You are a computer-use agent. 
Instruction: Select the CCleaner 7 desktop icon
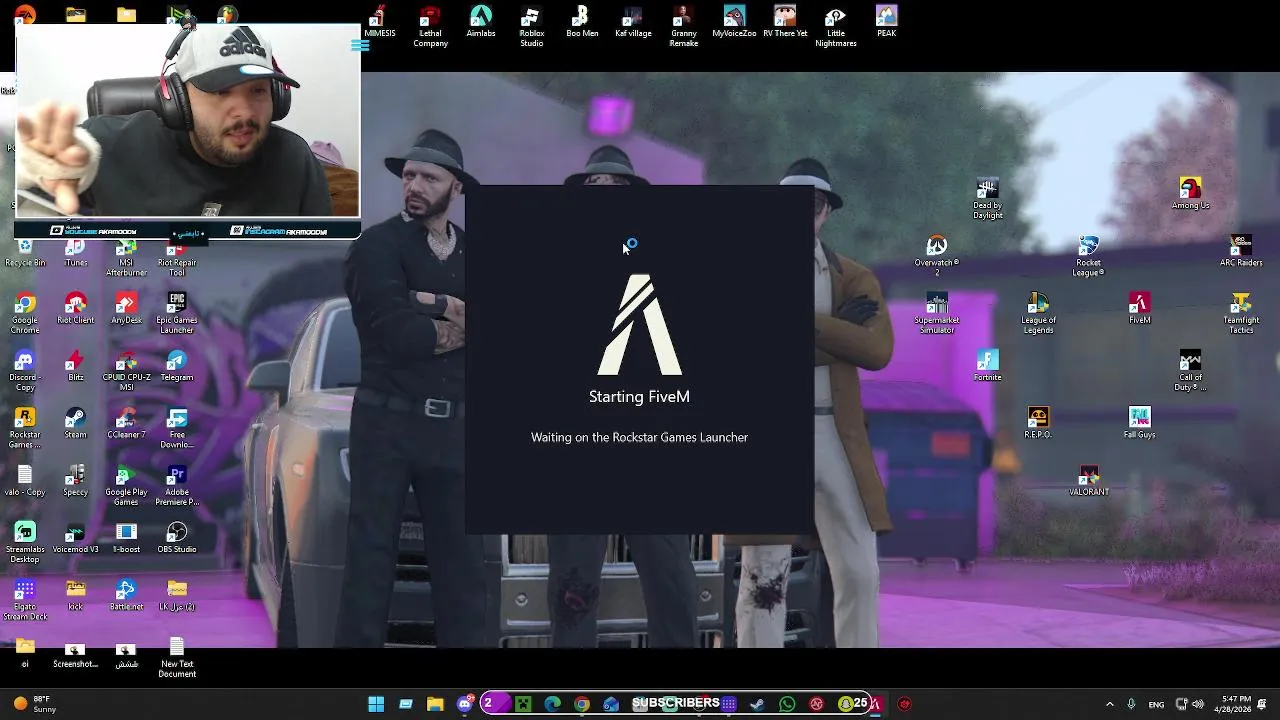(x=126, y=423)
